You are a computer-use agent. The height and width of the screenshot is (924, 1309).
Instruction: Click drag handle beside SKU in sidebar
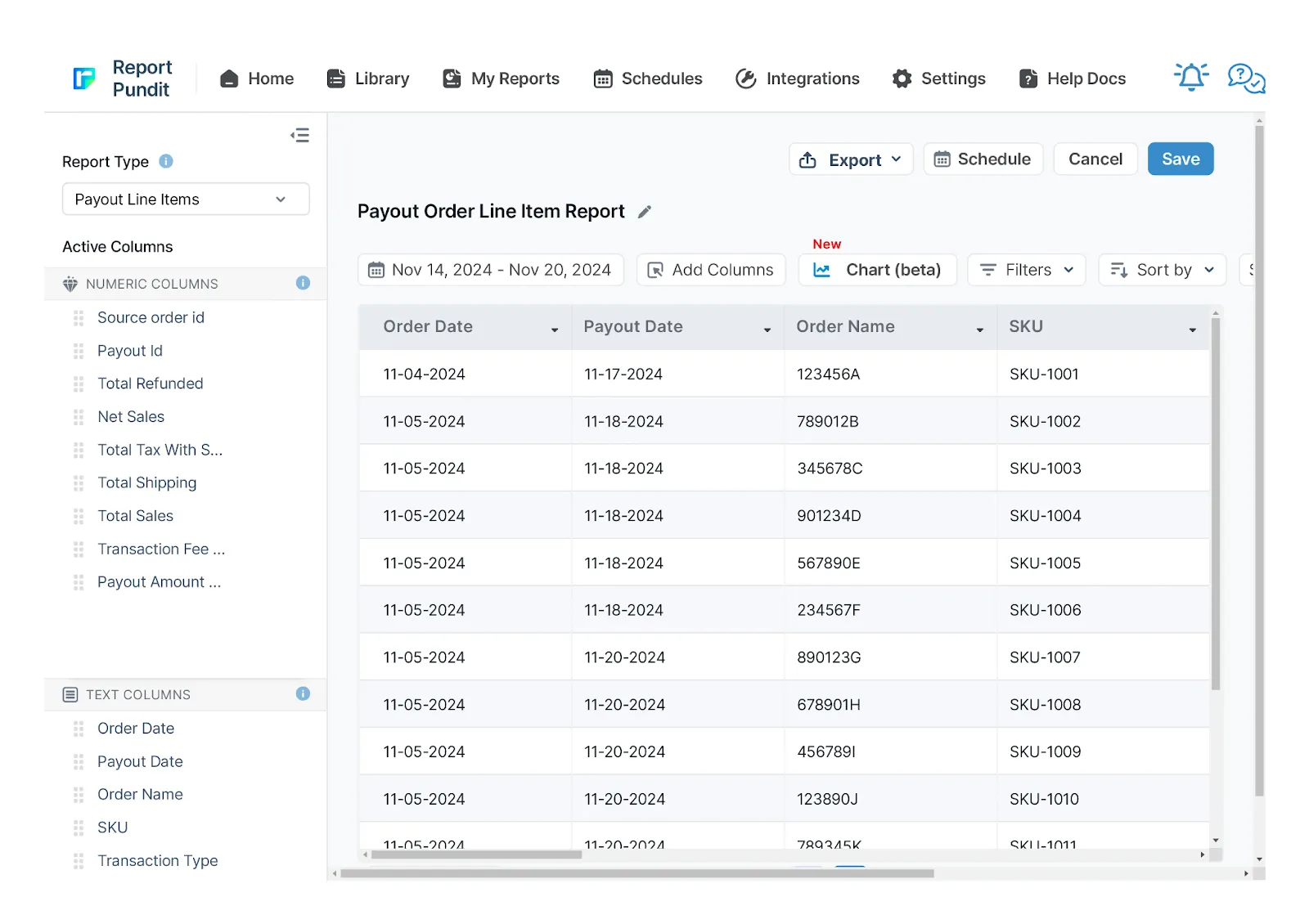79,828
